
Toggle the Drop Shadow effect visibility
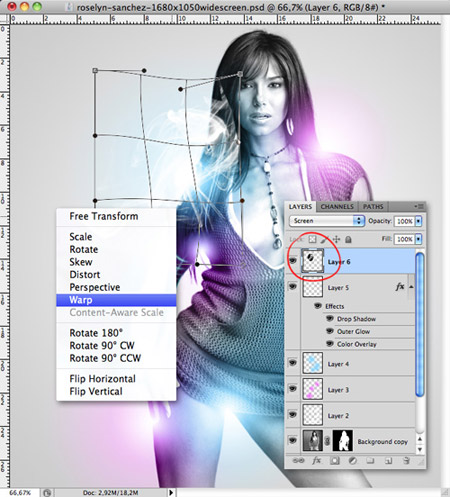coord(330,318)
